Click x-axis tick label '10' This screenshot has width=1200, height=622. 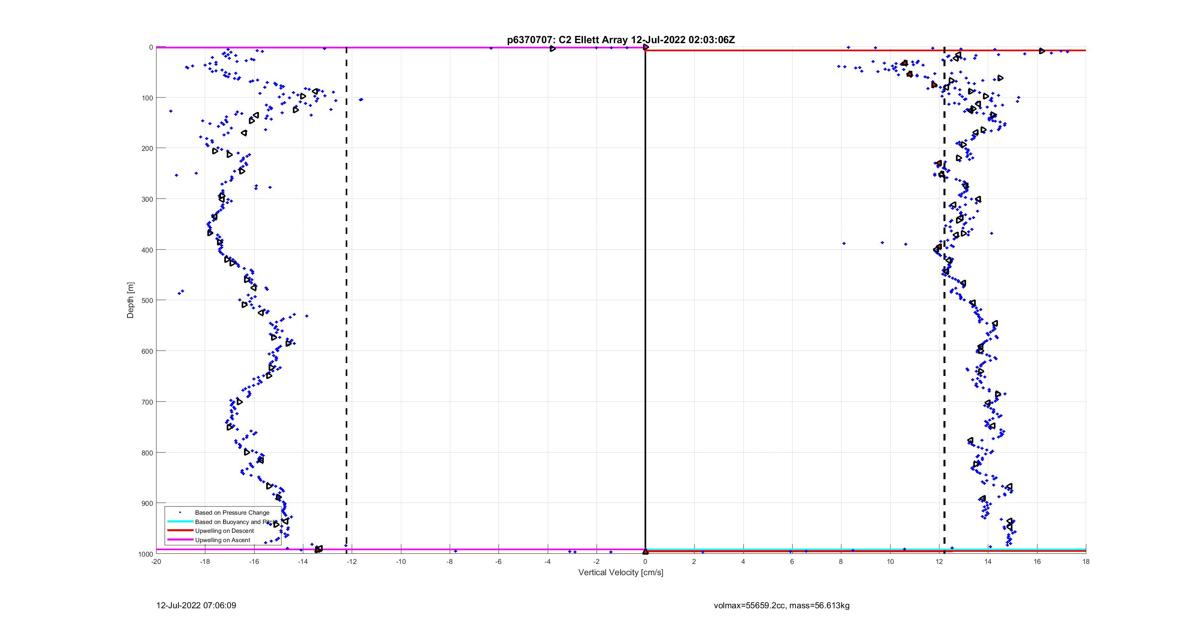pyautogui.click(x=890, y=561)
